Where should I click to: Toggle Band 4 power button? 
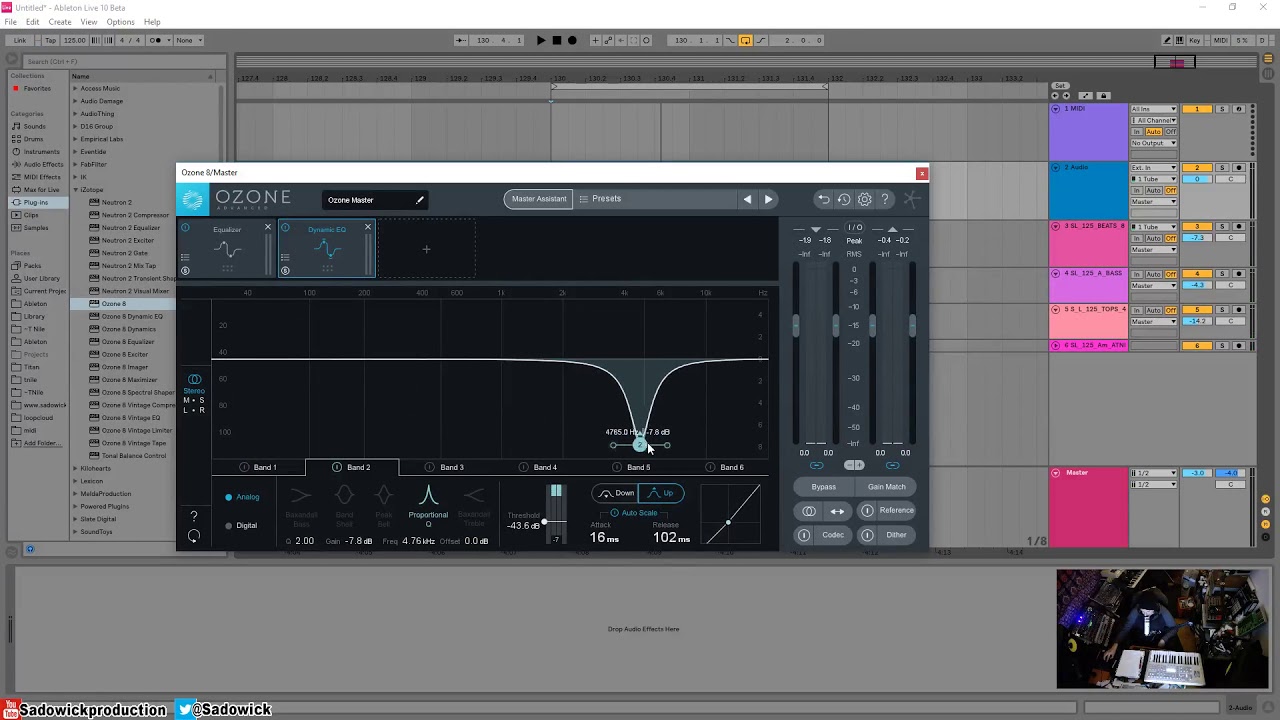pos(523,467)
